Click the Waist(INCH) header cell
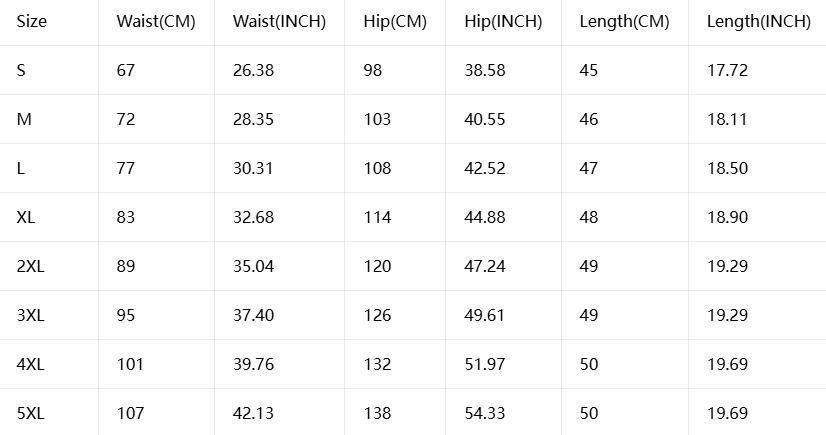Image resolution: width=826 pixels, height=435 pixels. (x=279, y=22)
